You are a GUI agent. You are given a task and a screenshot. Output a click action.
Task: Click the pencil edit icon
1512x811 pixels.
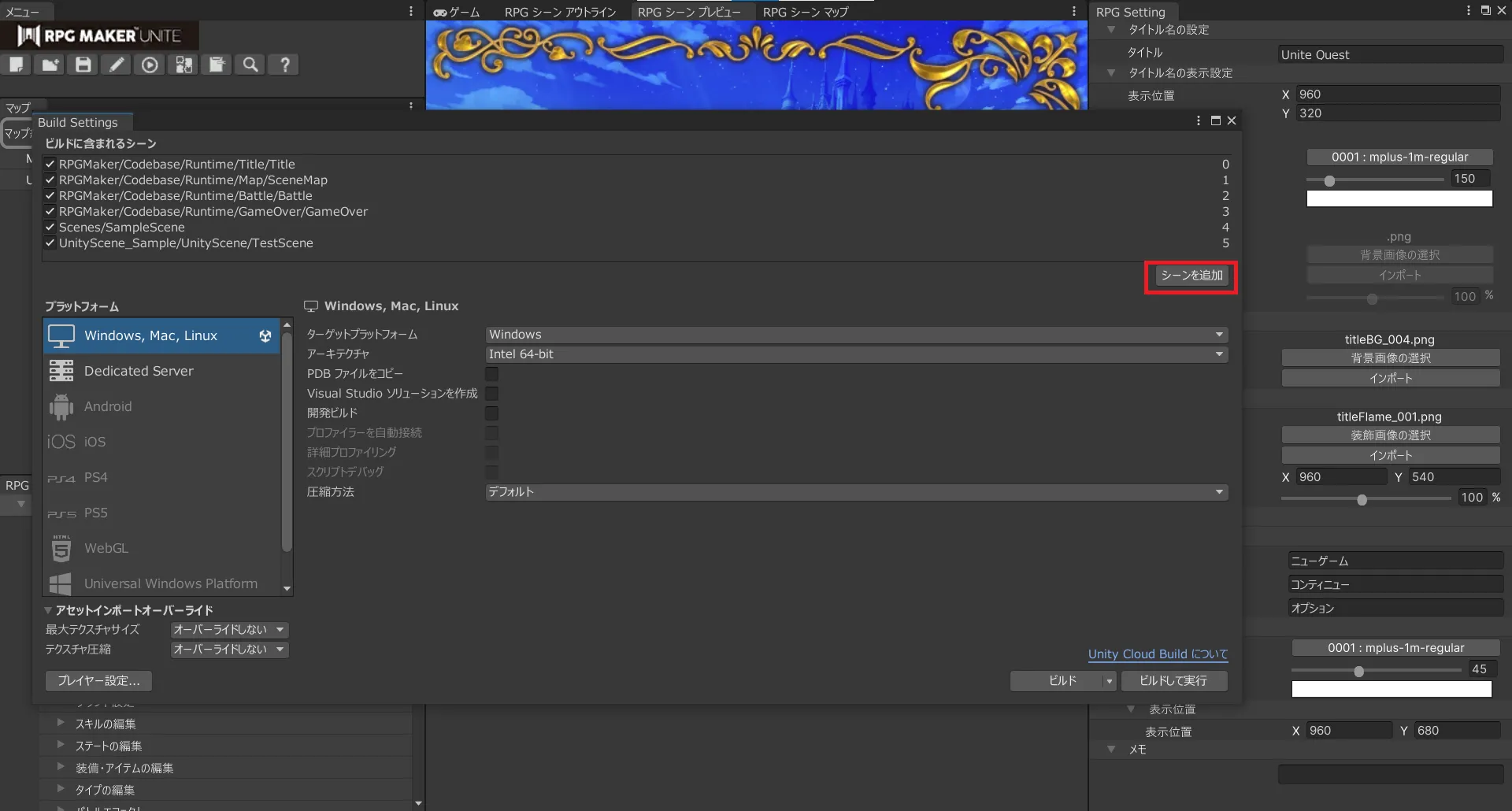(x=117, y=65)
